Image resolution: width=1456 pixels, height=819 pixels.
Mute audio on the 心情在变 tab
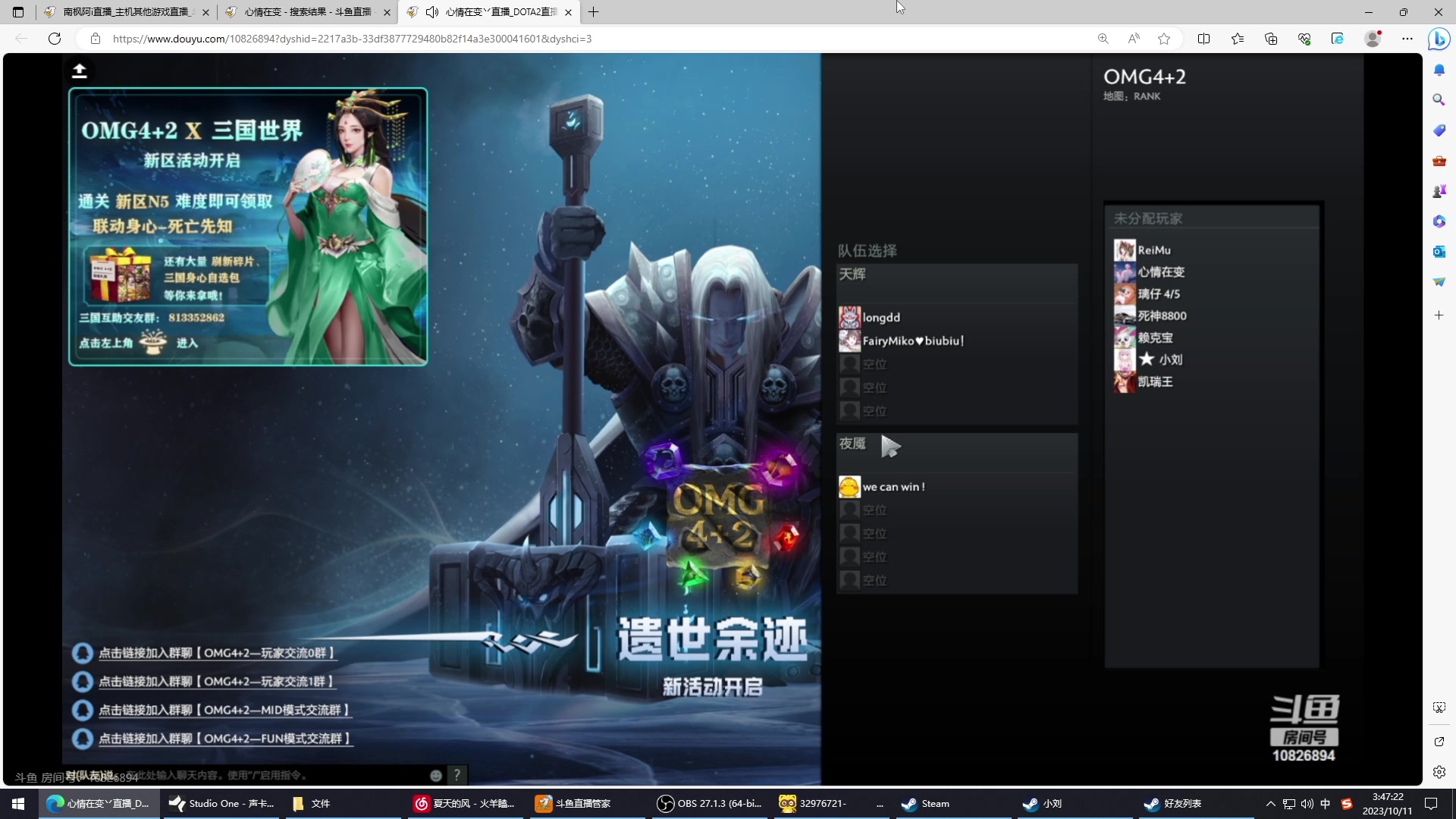(x=432, y=12)
